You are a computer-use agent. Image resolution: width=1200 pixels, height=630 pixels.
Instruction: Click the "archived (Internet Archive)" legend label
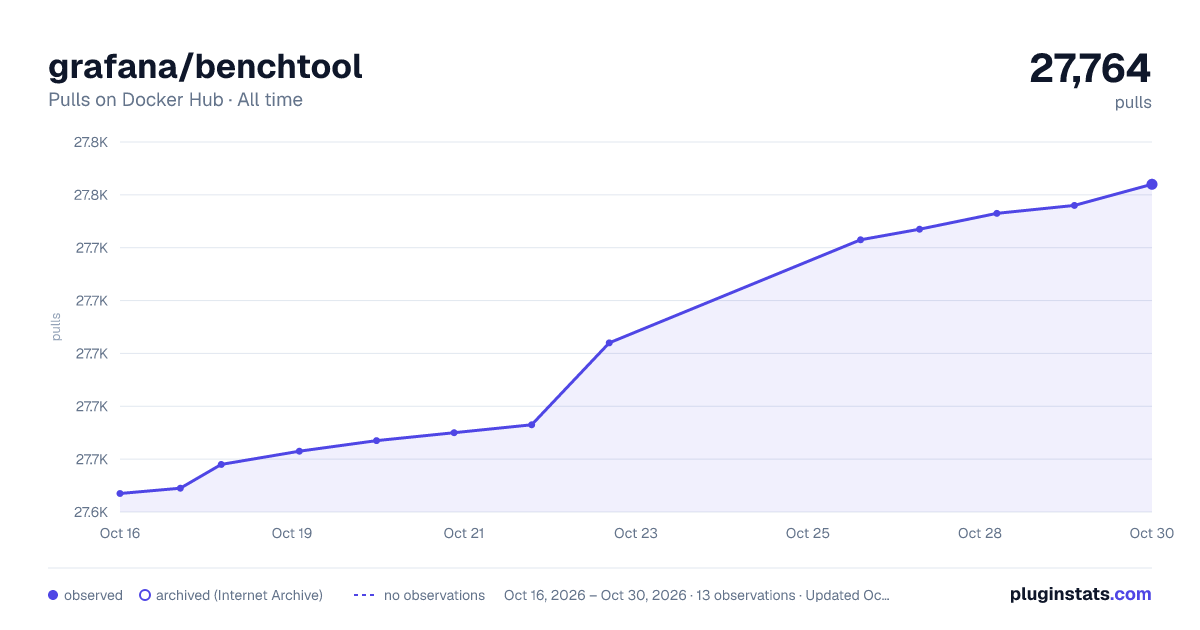pos(239,595)
